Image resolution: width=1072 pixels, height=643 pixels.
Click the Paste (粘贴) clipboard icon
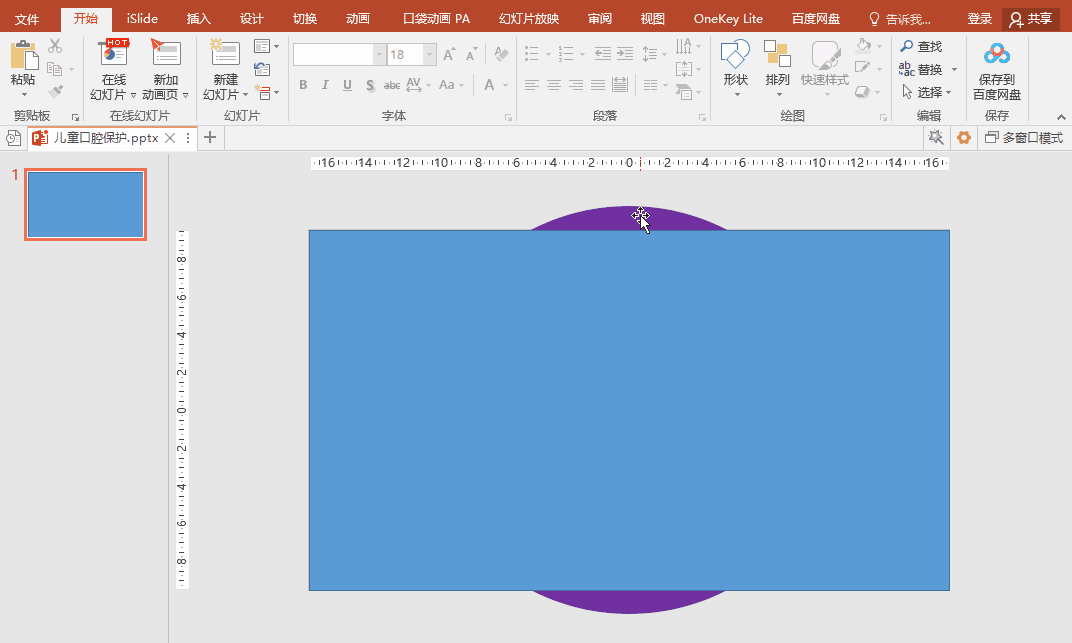tap(23, 57)
